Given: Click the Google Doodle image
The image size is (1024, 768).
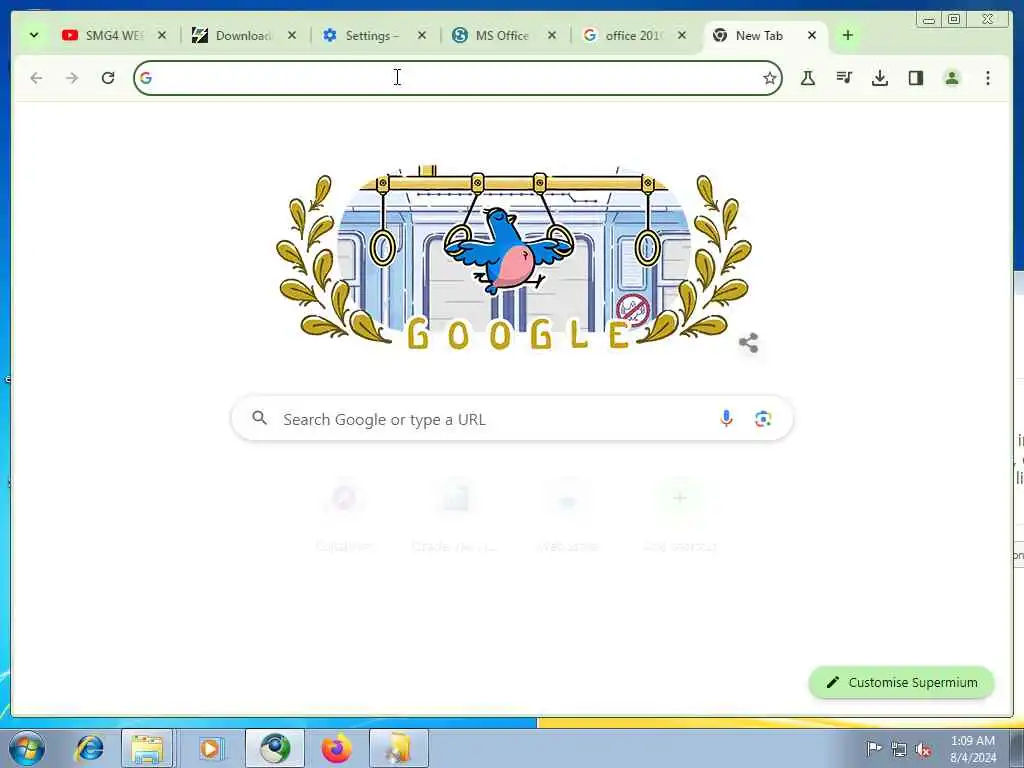Looking at the screenshot, I should (513, 259).
